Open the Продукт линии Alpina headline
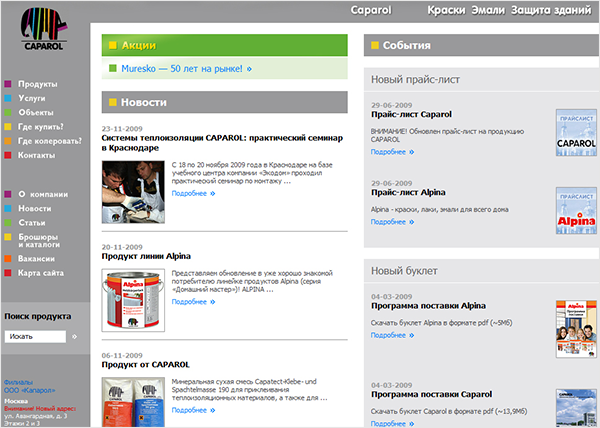600x428 pixels. pyautogui.click(x=146, y=256)
